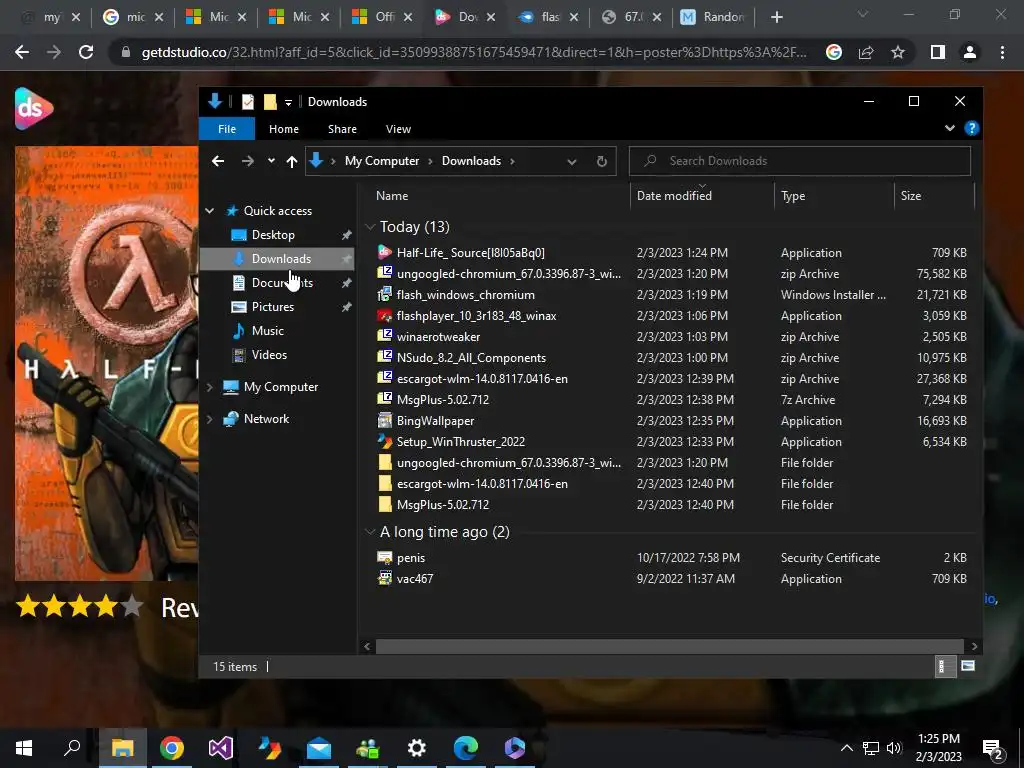
Task: Open the File ribbon tab
Action: click(x=227, y=129)
